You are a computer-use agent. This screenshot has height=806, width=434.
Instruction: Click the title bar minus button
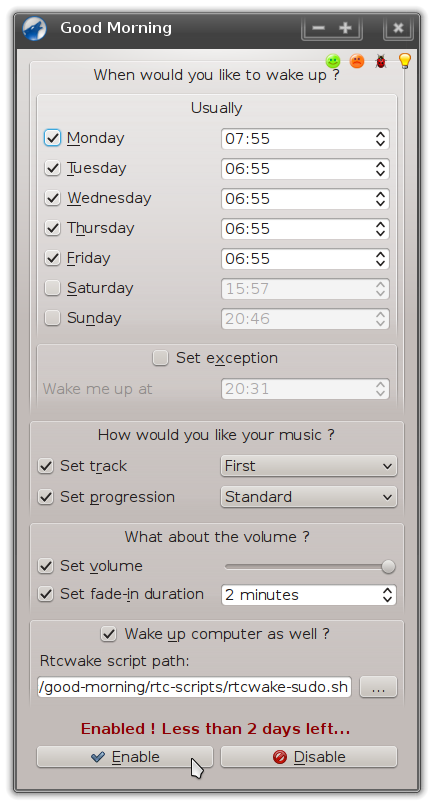(x=318, y=28)
